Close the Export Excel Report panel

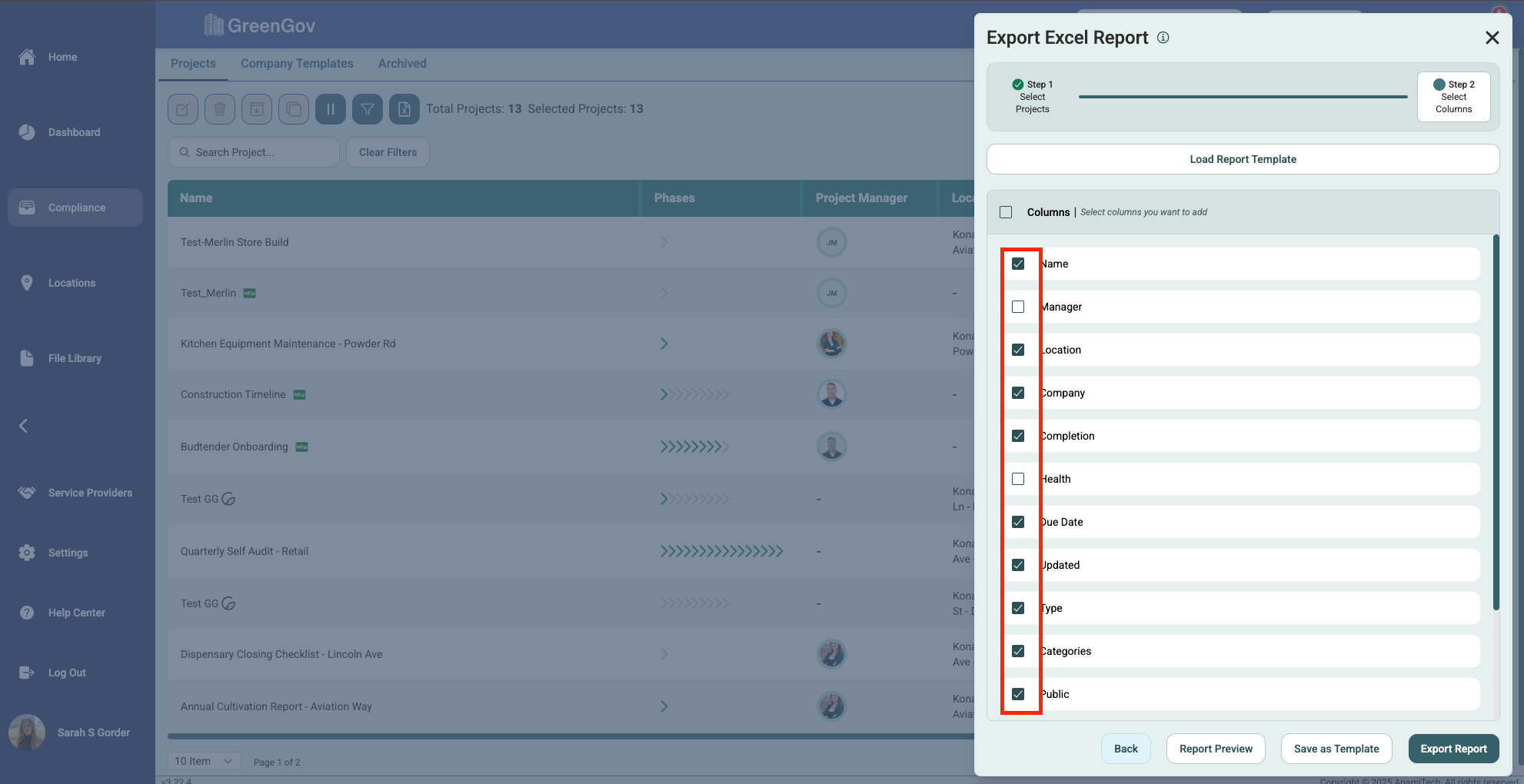[x=1492, y=38]
